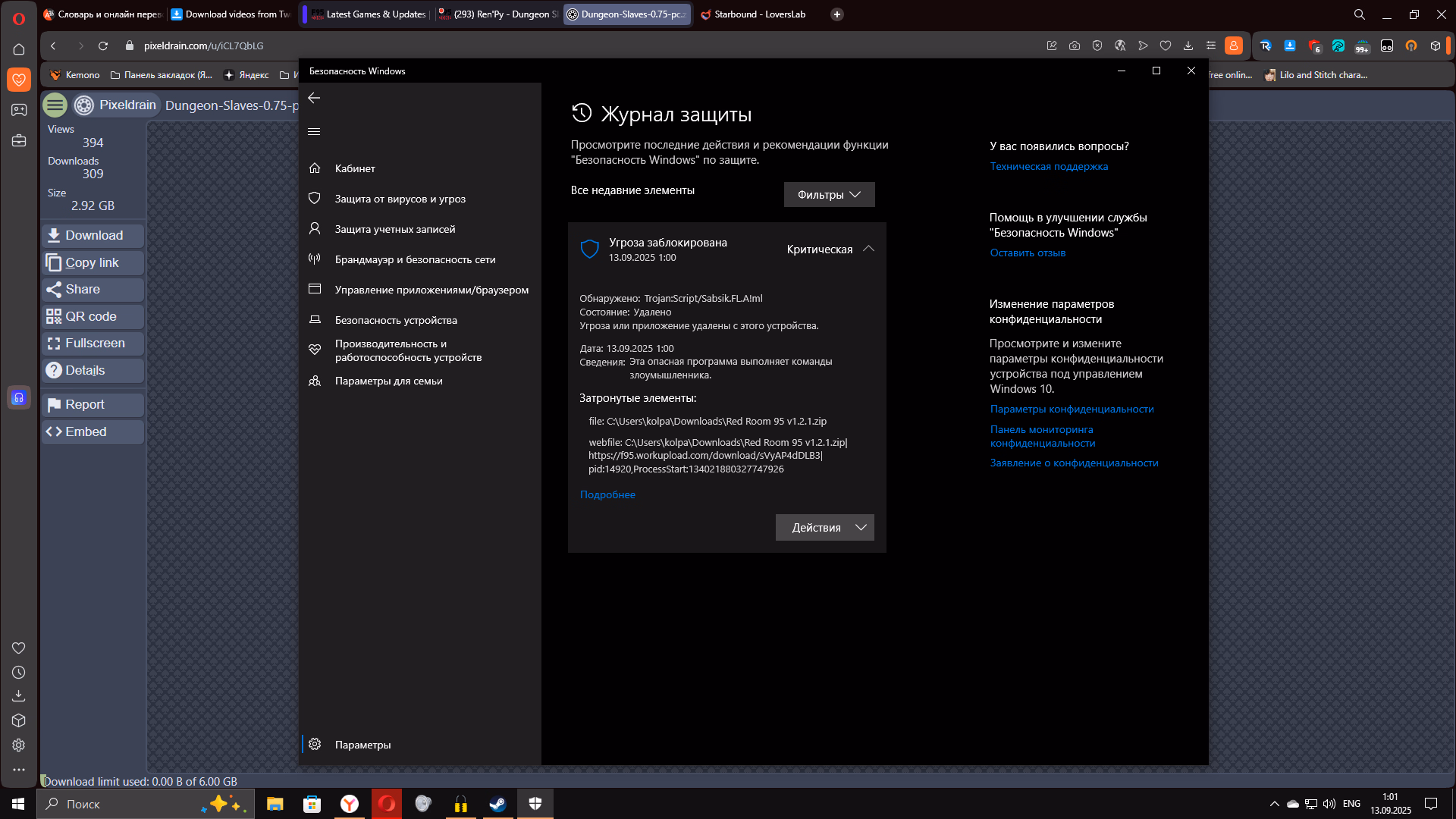Click the Подробнее link
This screenshot has width=1456, height=819.
[x=607, y=494]
